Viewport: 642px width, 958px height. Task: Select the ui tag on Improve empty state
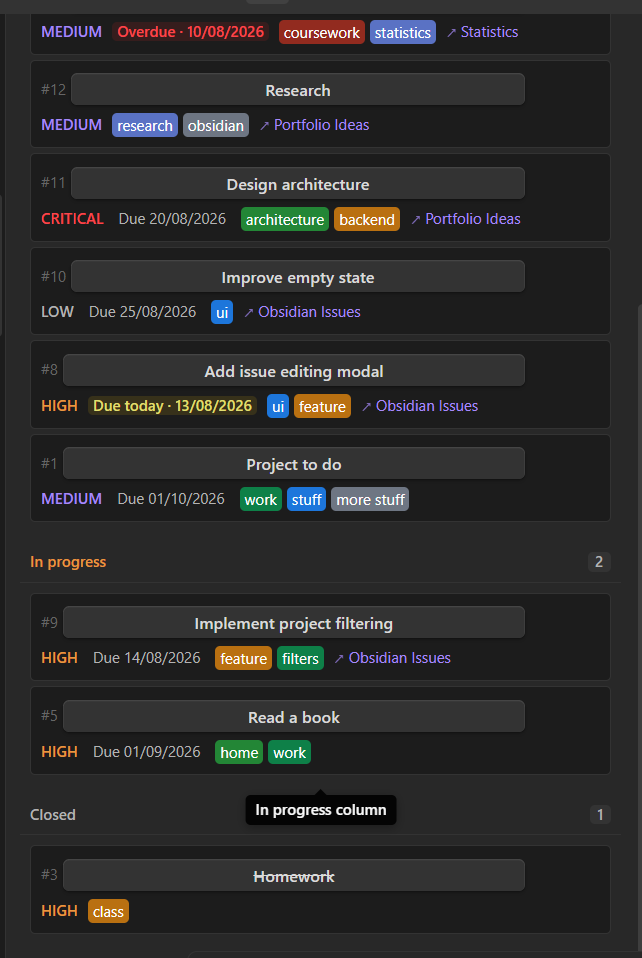[x=222, y=312]
